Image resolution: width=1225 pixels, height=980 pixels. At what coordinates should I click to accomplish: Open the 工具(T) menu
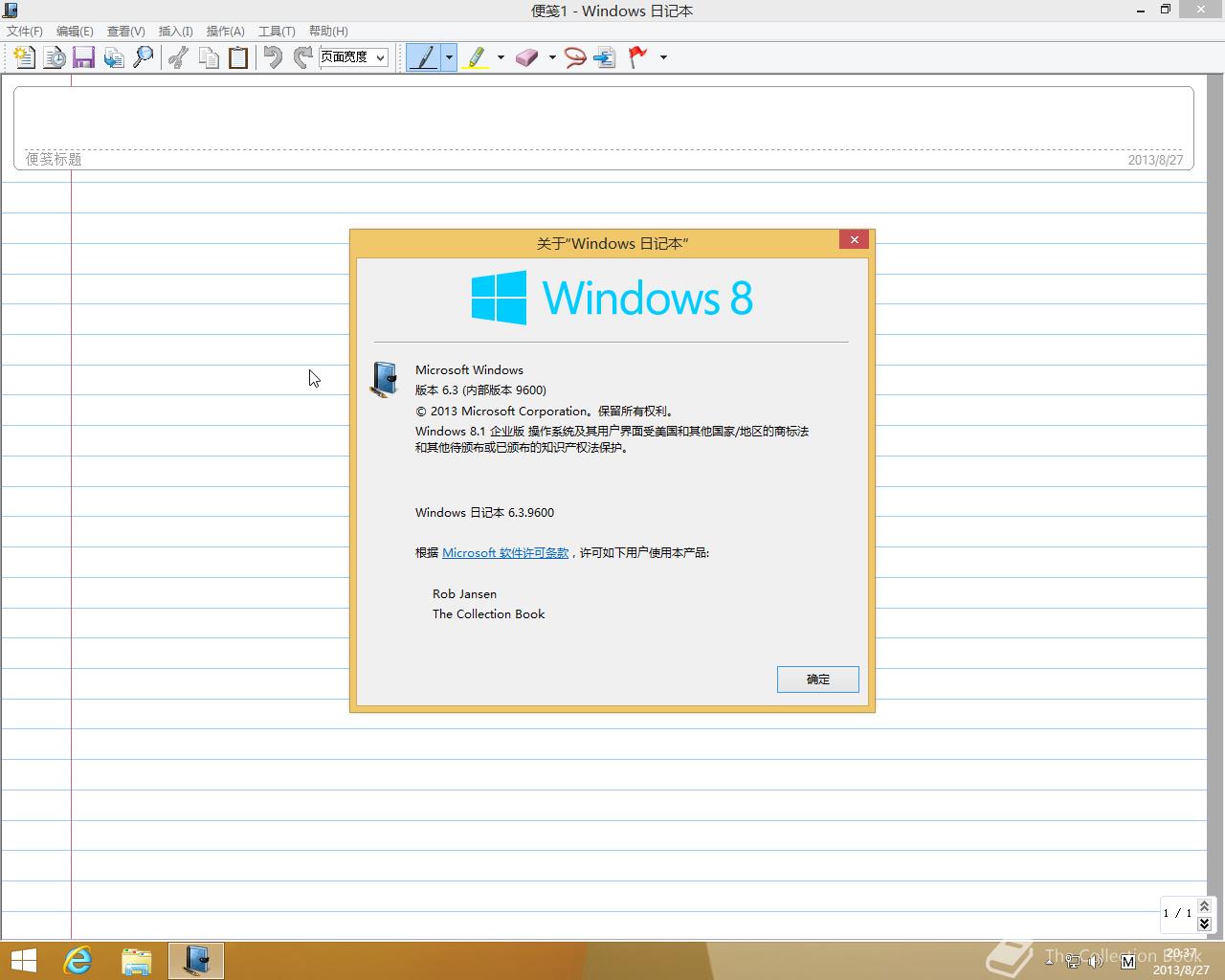277,32
